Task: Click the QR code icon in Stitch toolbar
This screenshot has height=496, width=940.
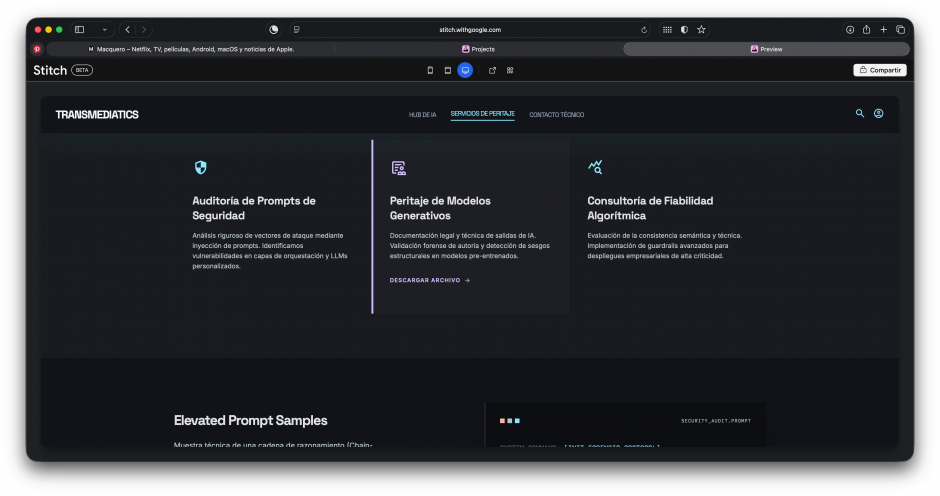Action: click(x=510, y=70)
